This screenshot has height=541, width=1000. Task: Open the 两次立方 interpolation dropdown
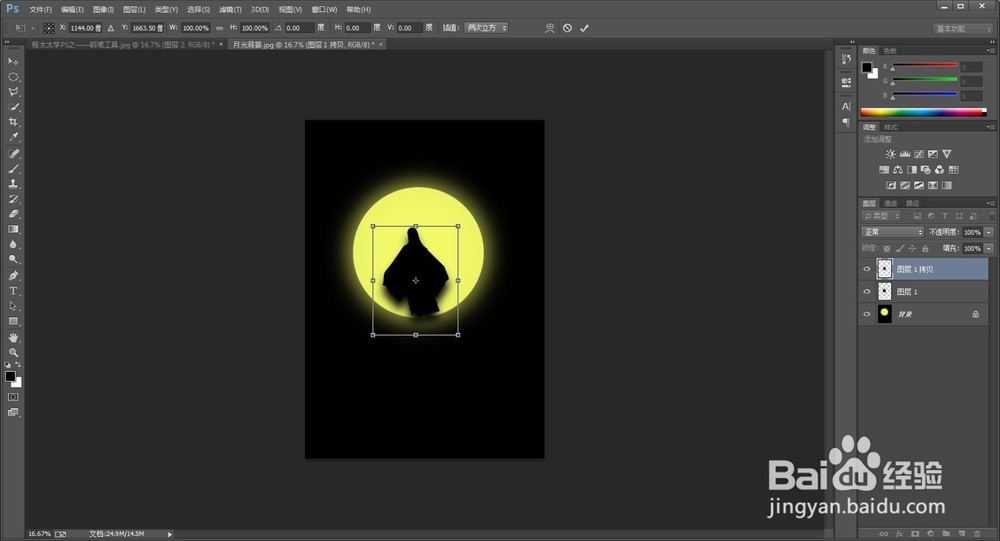point(486,28)
